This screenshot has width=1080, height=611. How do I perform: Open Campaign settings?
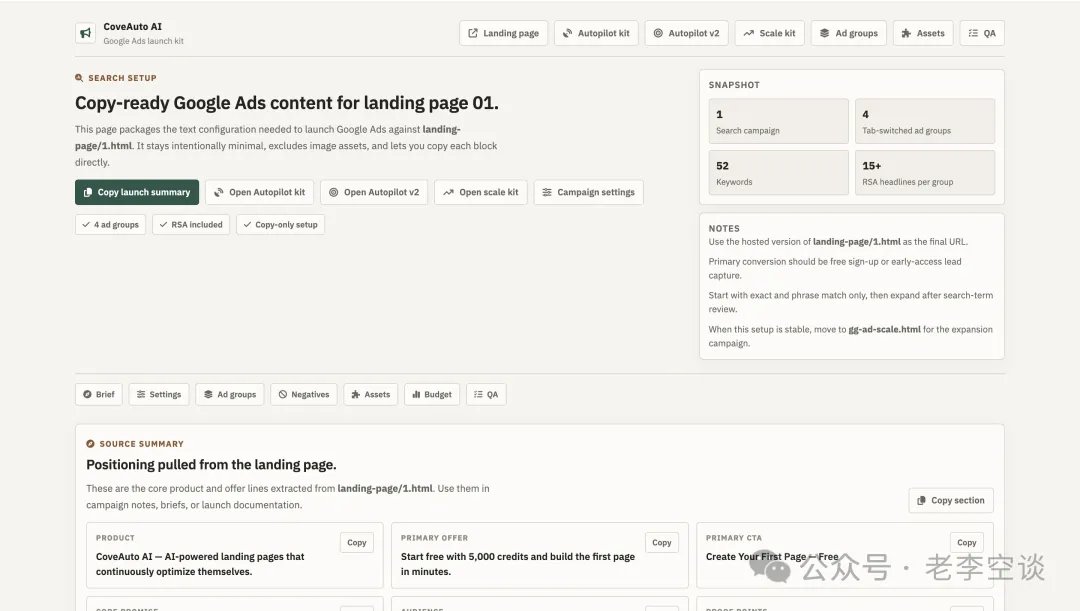coord(589,192)
